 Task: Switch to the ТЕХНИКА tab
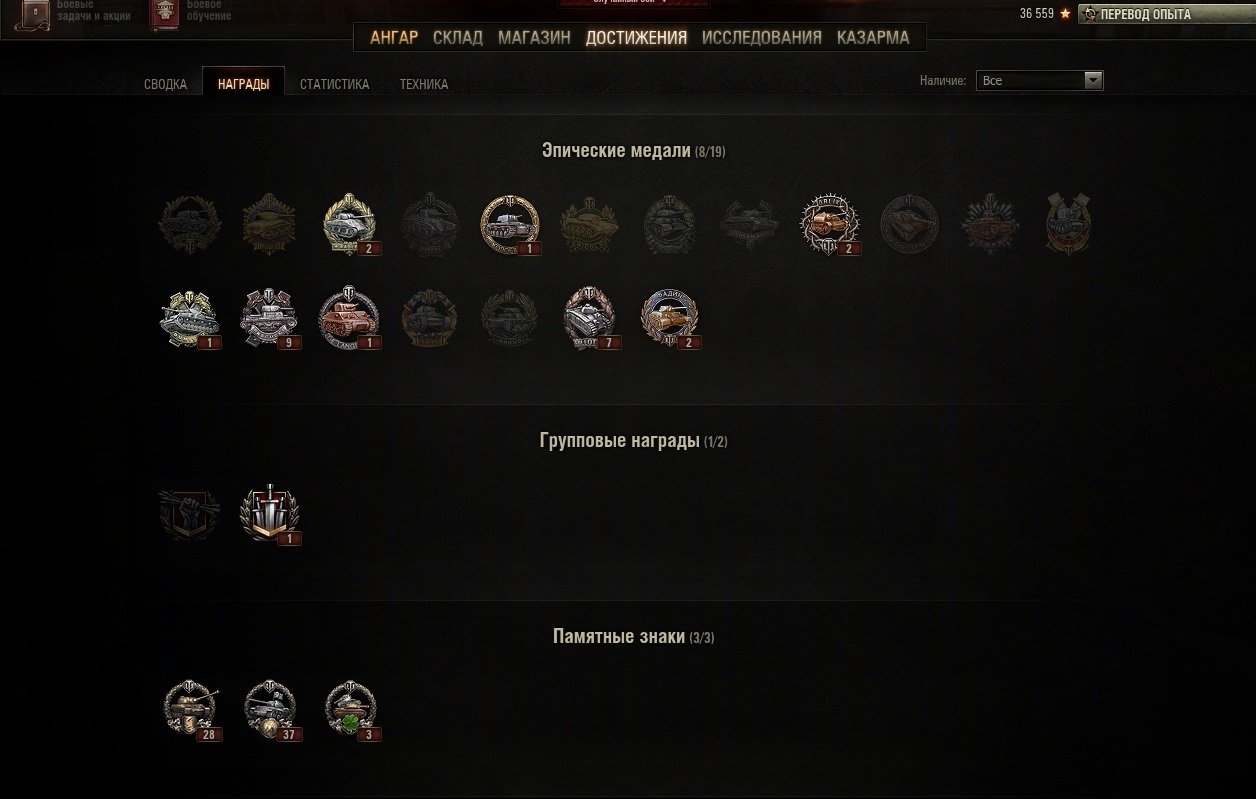[424, 85]
